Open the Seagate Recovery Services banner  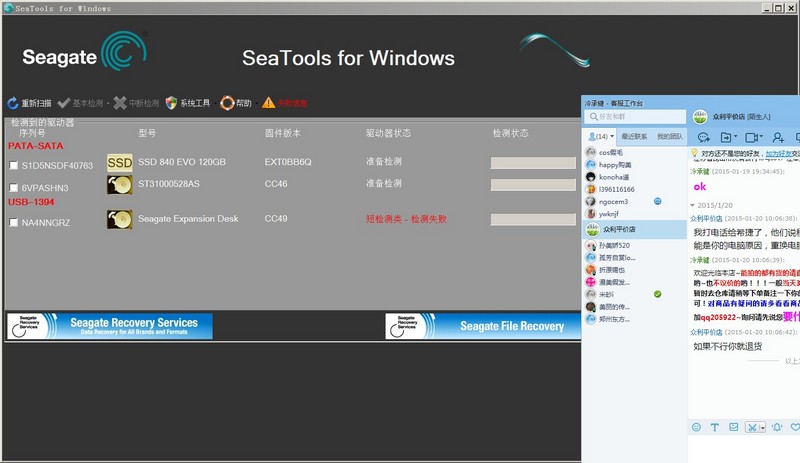[110, 326]
